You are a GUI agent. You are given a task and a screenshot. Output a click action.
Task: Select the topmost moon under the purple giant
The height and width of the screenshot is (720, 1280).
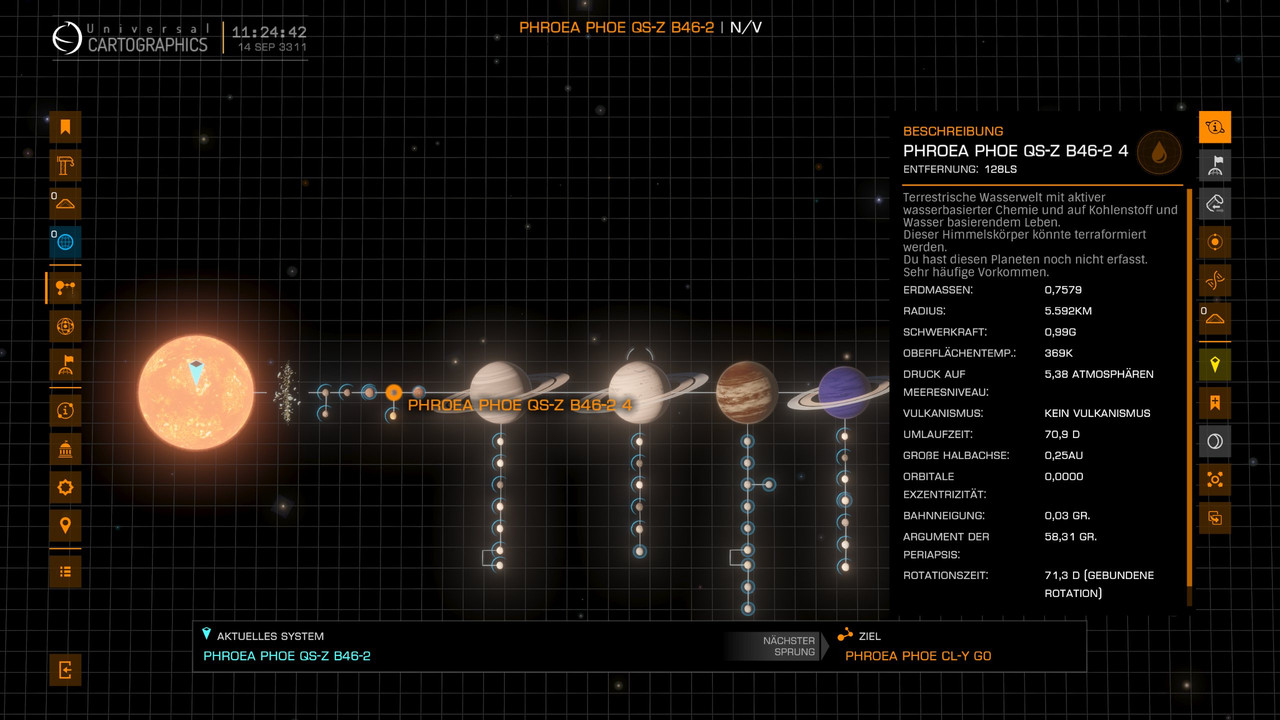(845, 435)
